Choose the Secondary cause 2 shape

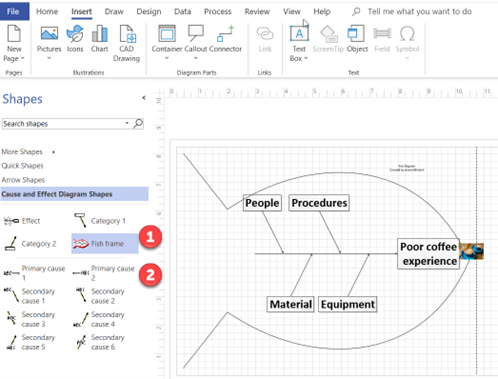100,296
